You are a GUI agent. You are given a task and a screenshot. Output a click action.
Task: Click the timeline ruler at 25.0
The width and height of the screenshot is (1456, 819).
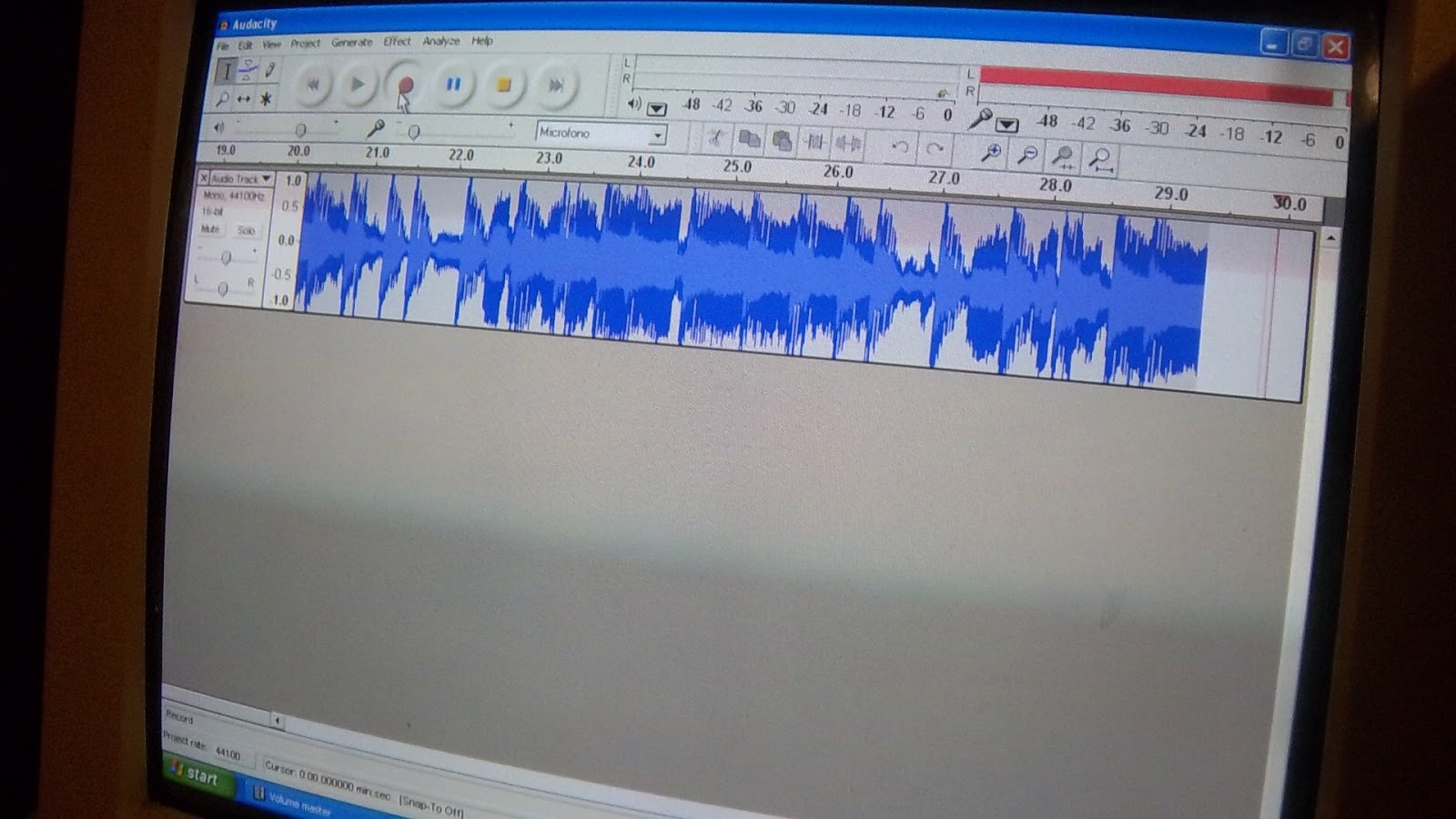[737, 167]
